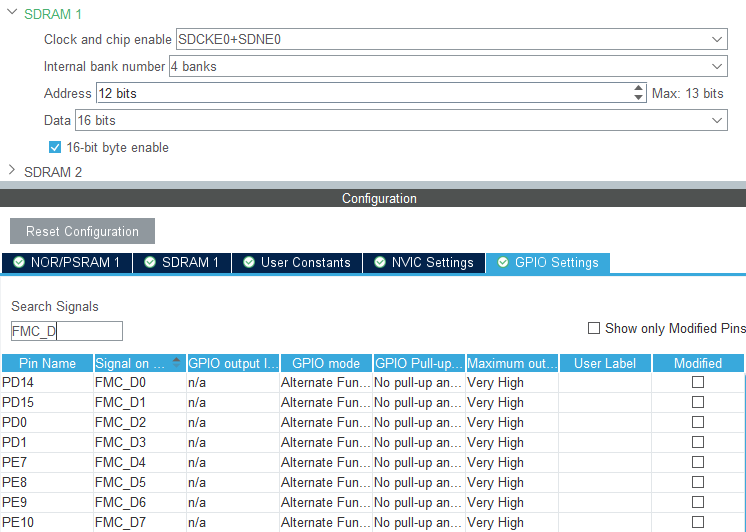Screen dimensions: 746x532
Task: Sort by Signal on Pin column header
Action: pyautogui.click(x=139, y=363)
